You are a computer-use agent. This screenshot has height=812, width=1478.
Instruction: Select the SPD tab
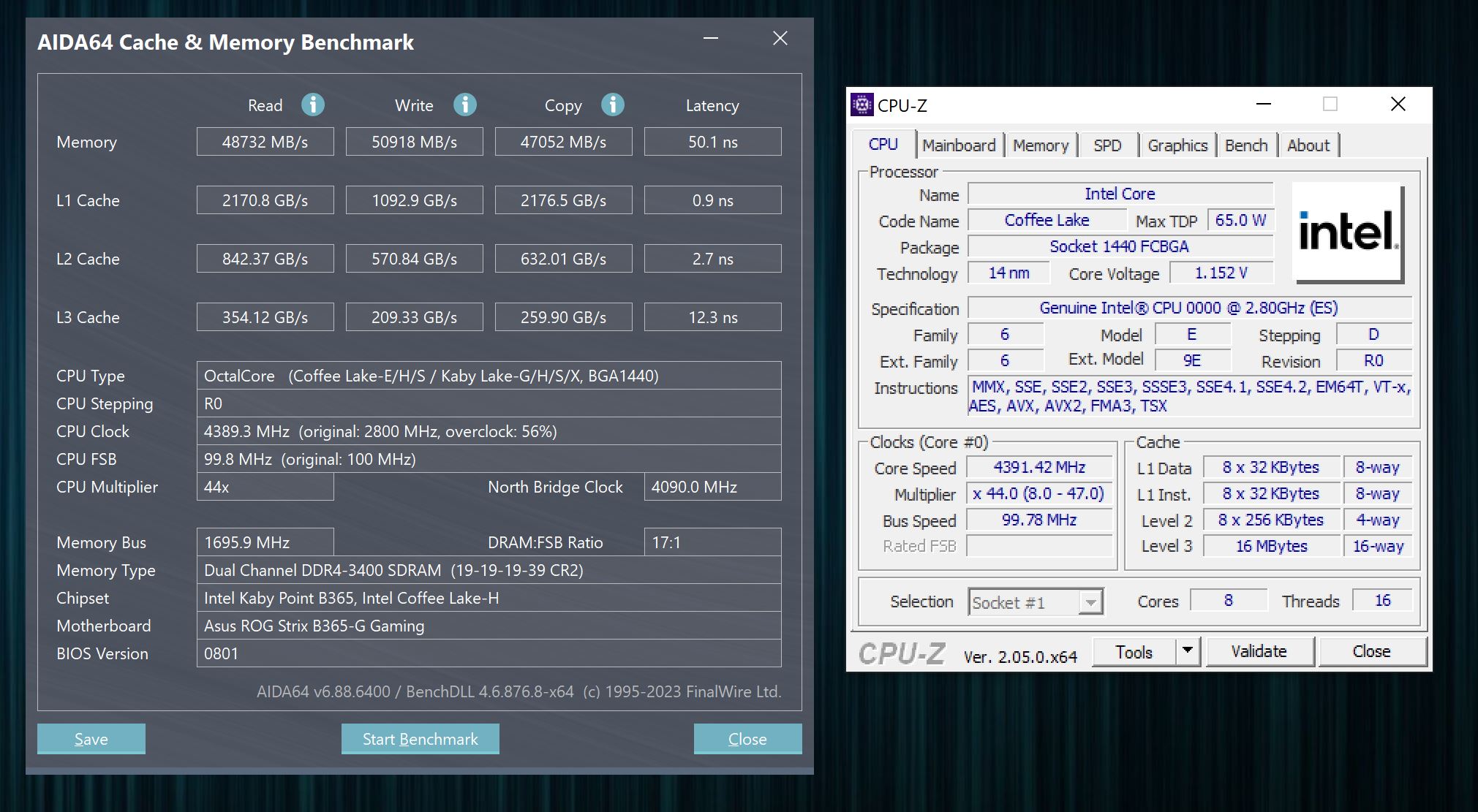1107,145
